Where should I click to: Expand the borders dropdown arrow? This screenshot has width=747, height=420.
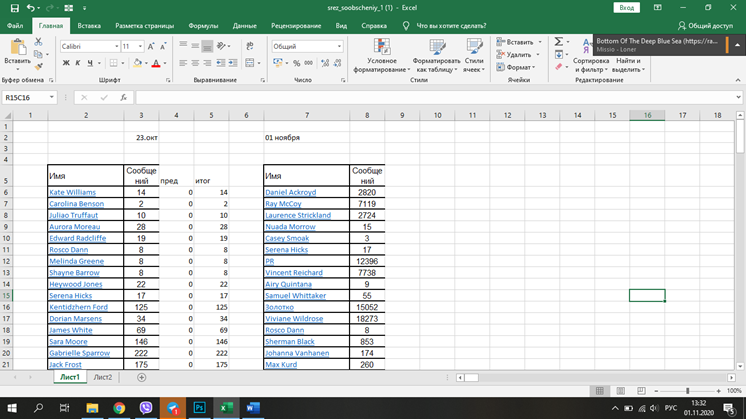coord(122,63)
